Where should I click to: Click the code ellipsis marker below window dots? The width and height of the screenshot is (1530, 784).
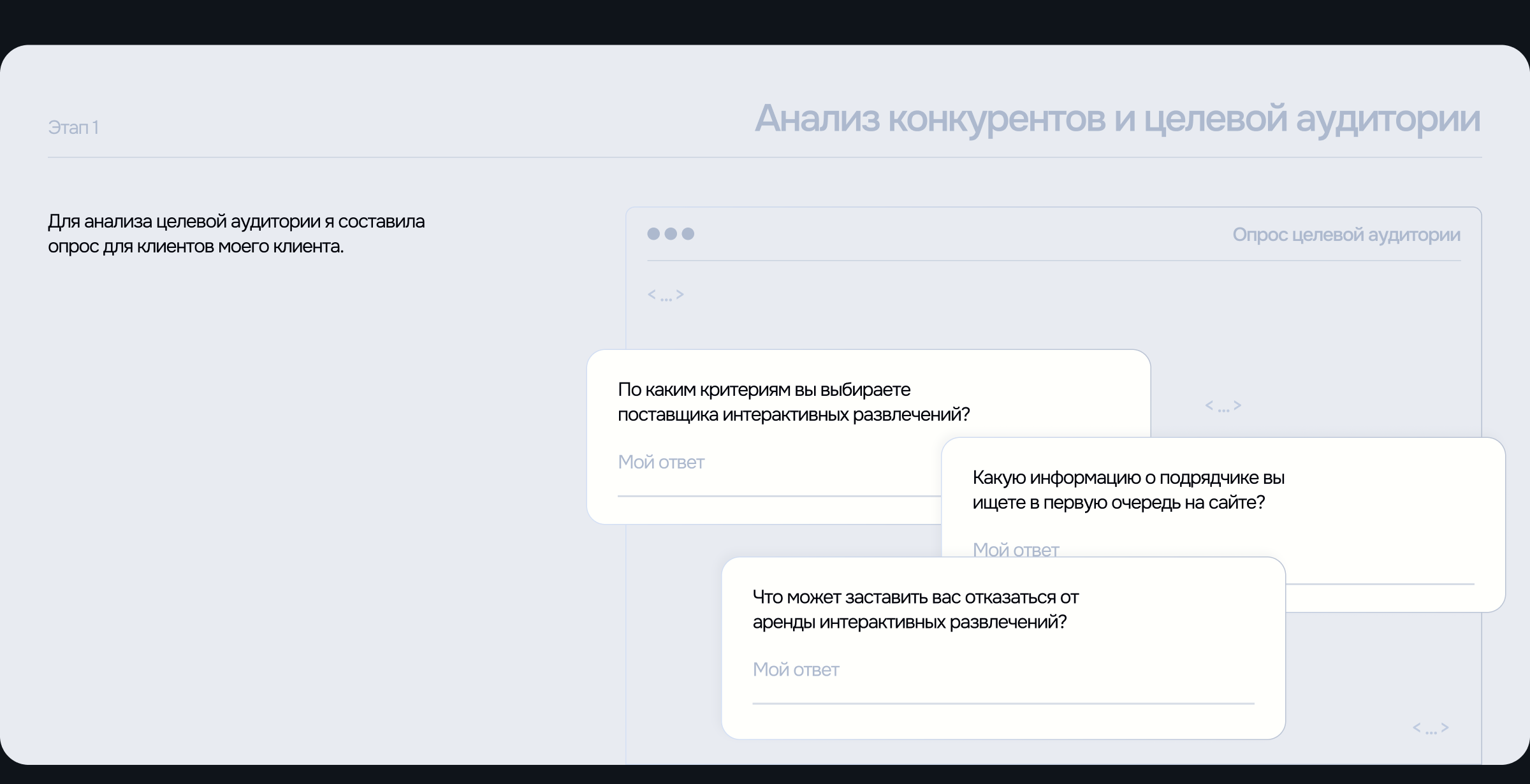click(x=666, y=294)
